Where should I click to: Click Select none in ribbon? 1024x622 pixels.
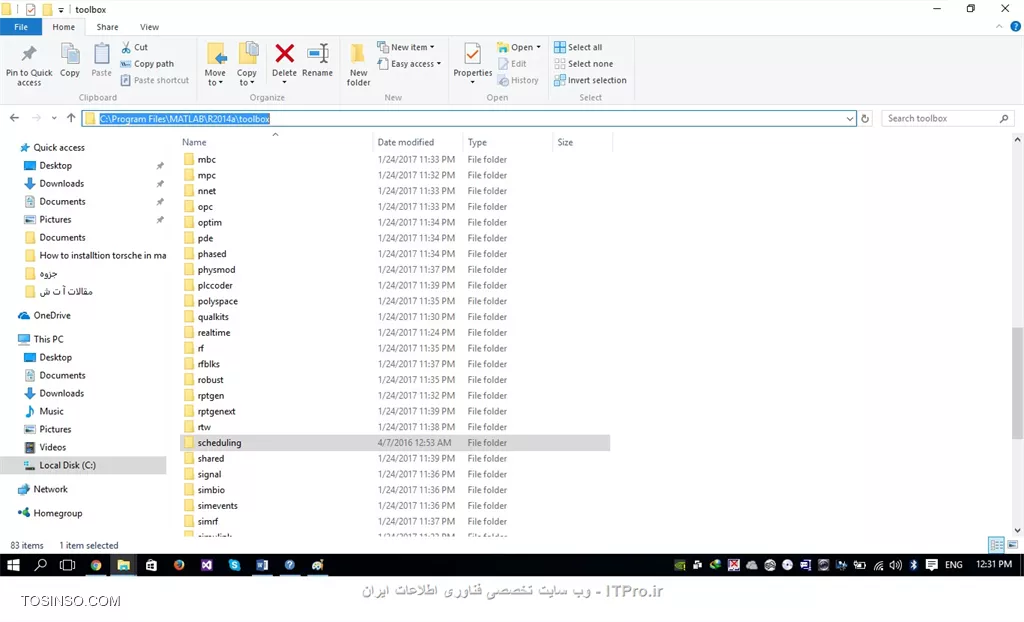[x=584, y=63]
